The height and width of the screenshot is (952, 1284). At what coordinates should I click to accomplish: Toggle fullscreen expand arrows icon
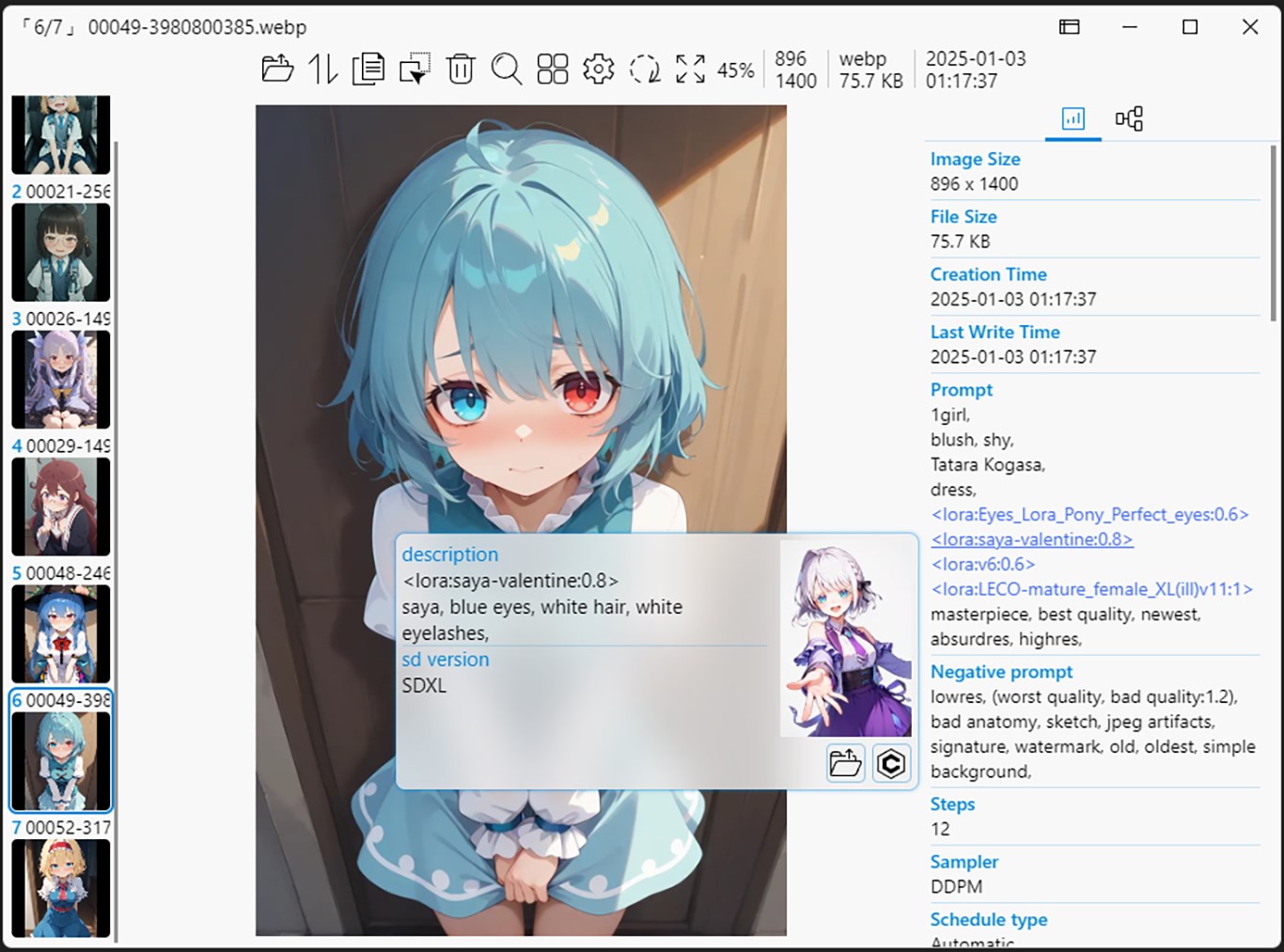pos(691,69)
